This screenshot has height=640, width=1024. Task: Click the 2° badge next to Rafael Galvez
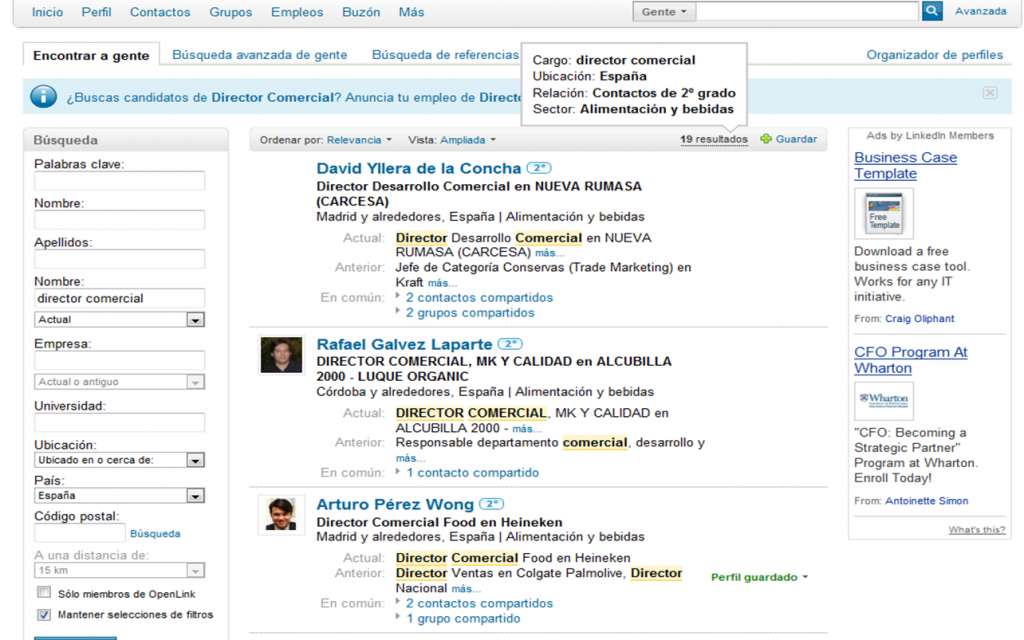[x=510, y=344]
